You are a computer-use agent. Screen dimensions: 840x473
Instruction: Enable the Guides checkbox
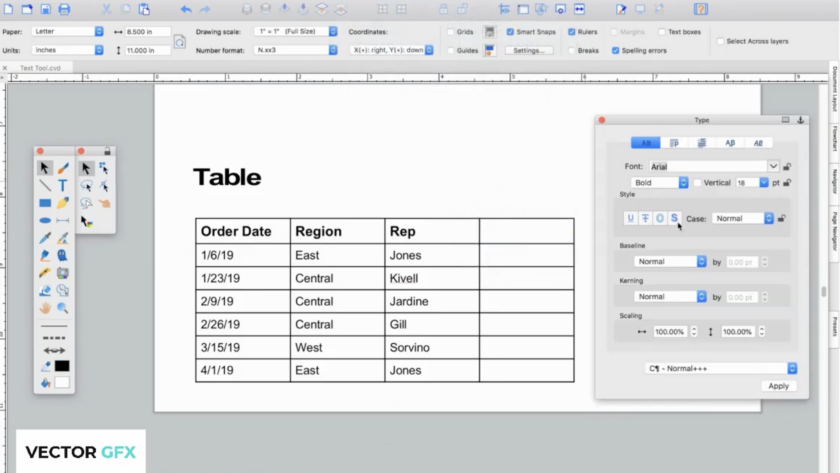coord(451,50)
